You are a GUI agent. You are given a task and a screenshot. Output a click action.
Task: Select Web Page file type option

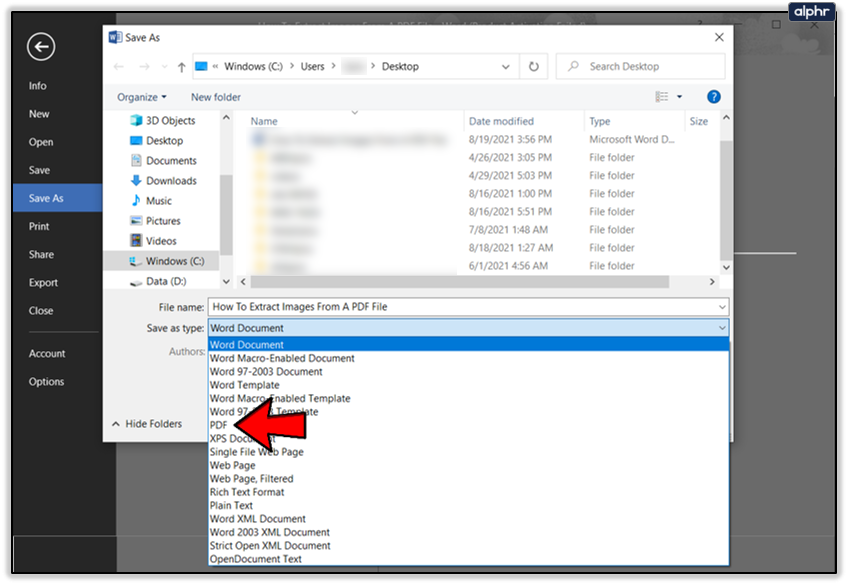[x=468, y=466]
